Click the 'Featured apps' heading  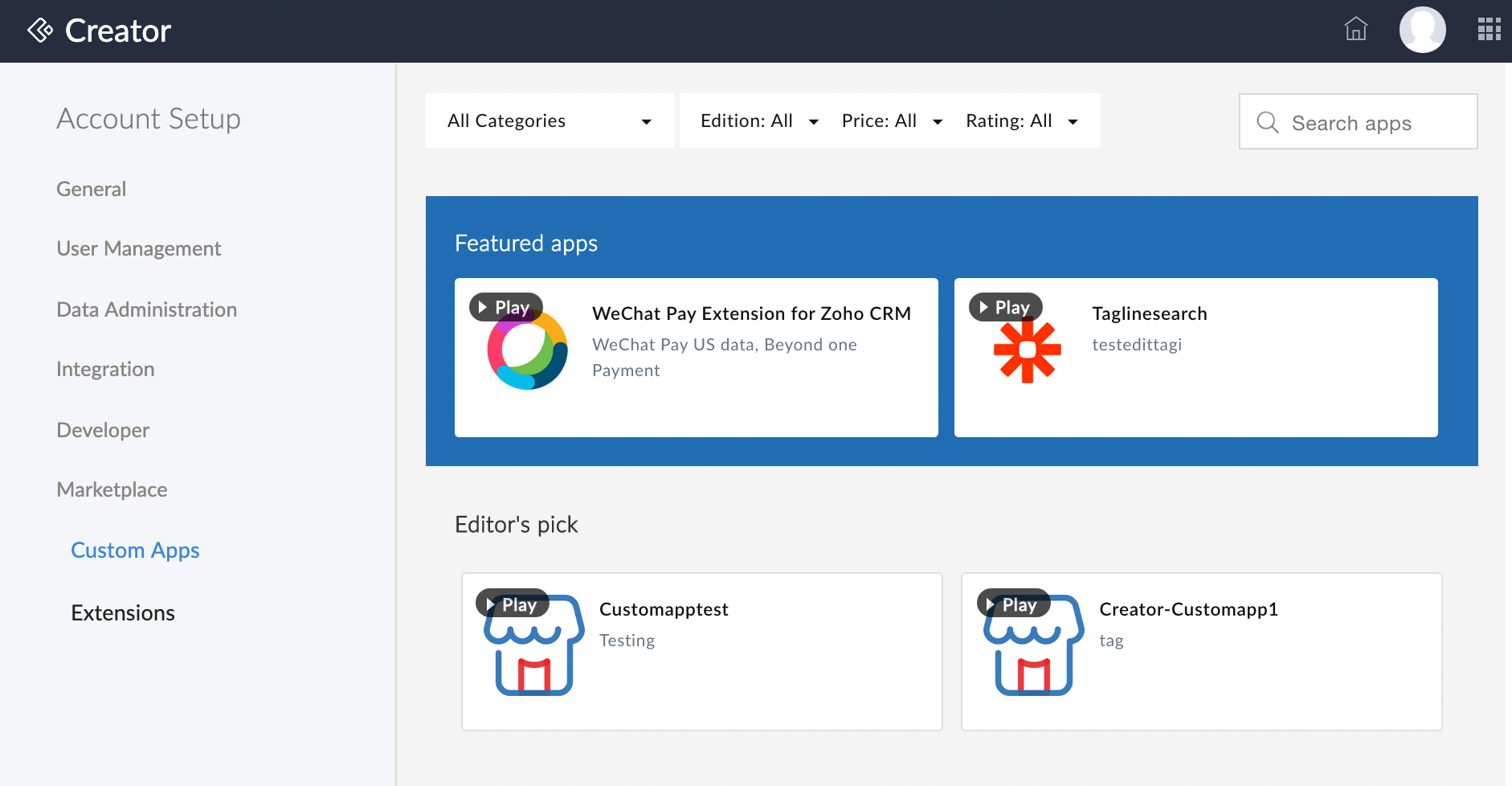526,243
